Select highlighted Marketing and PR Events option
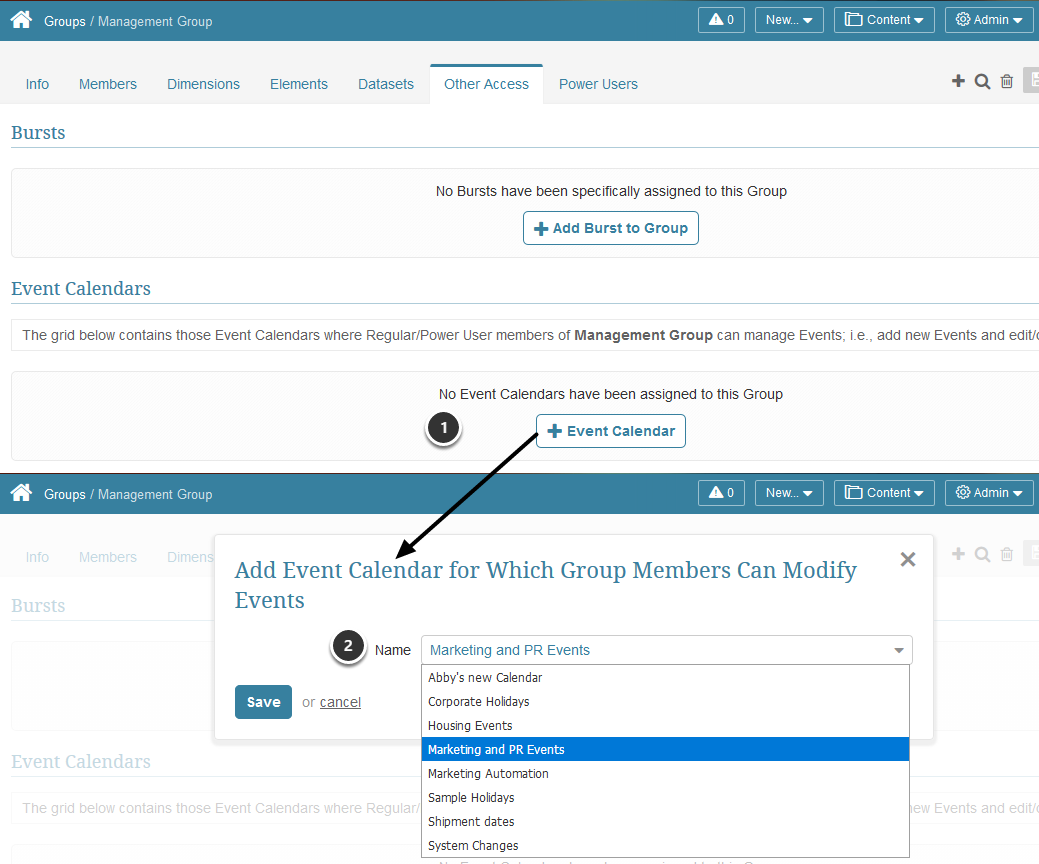 point(665,749)
